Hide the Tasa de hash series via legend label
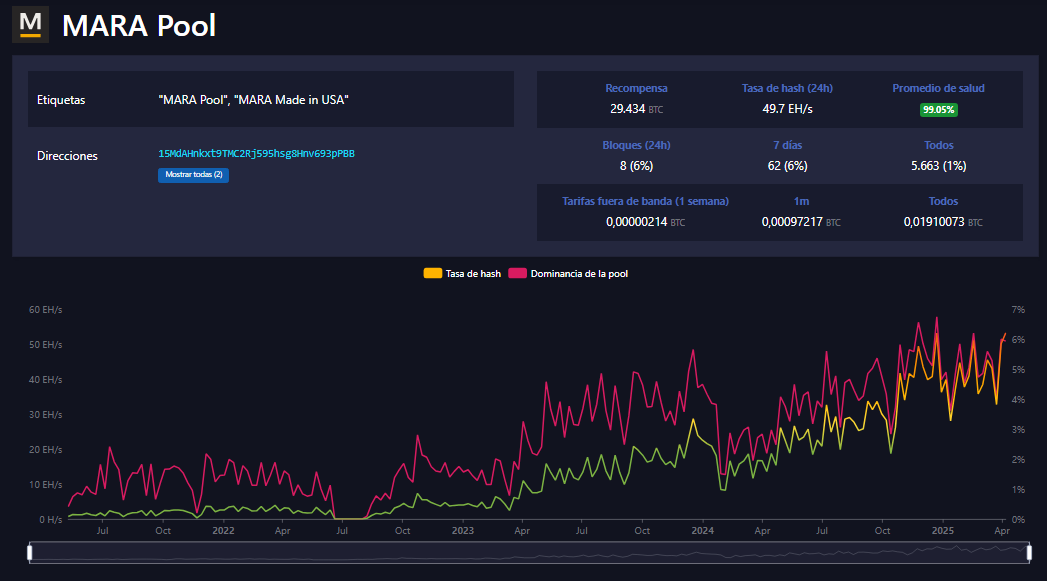The height and width of the screenshot is (581, 1047). [473, 273]
